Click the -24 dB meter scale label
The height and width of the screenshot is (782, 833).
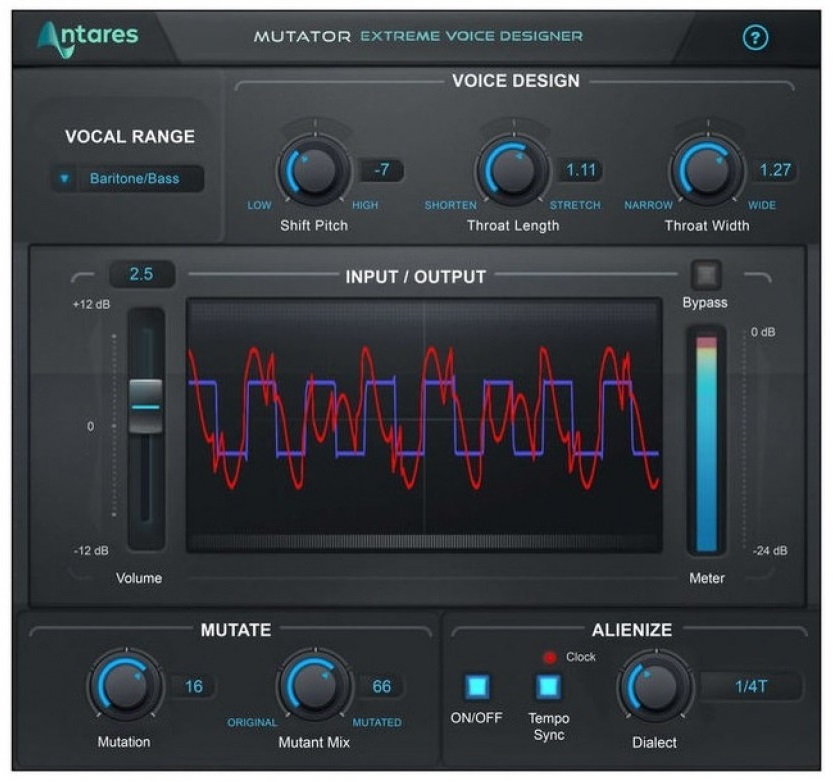pos(770,551)
